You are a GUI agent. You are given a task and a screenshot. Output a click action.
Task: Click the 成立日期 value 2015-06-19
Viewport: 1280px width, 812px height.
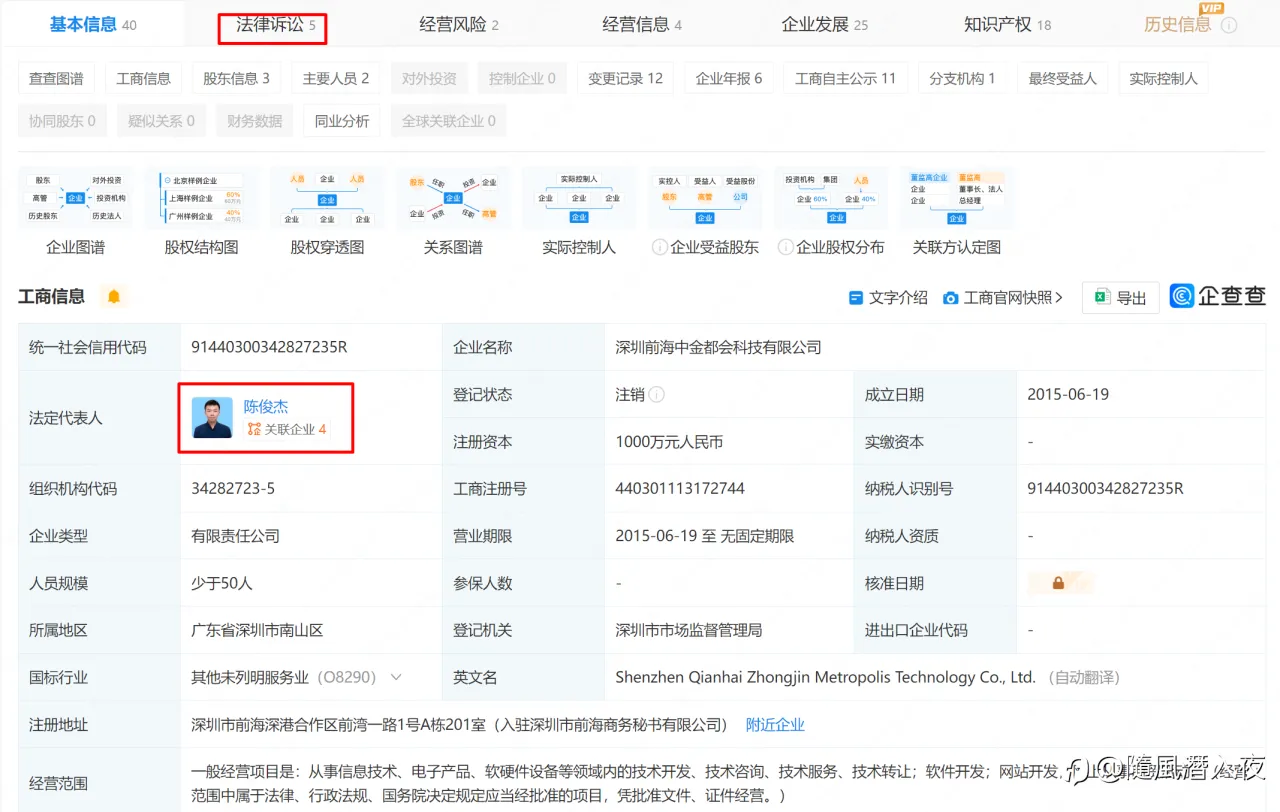click(x=1068, y=394)
